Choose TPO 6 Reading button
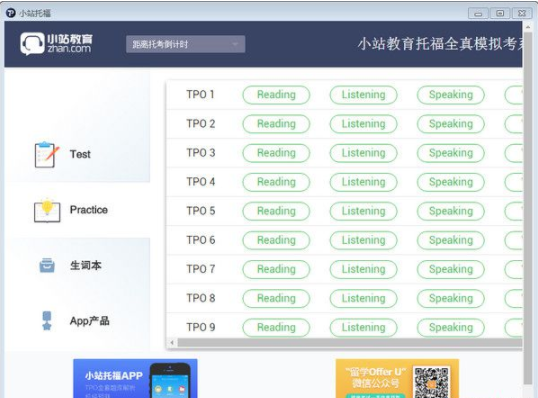This screenshot has width=538, height=398. point(276,240)
